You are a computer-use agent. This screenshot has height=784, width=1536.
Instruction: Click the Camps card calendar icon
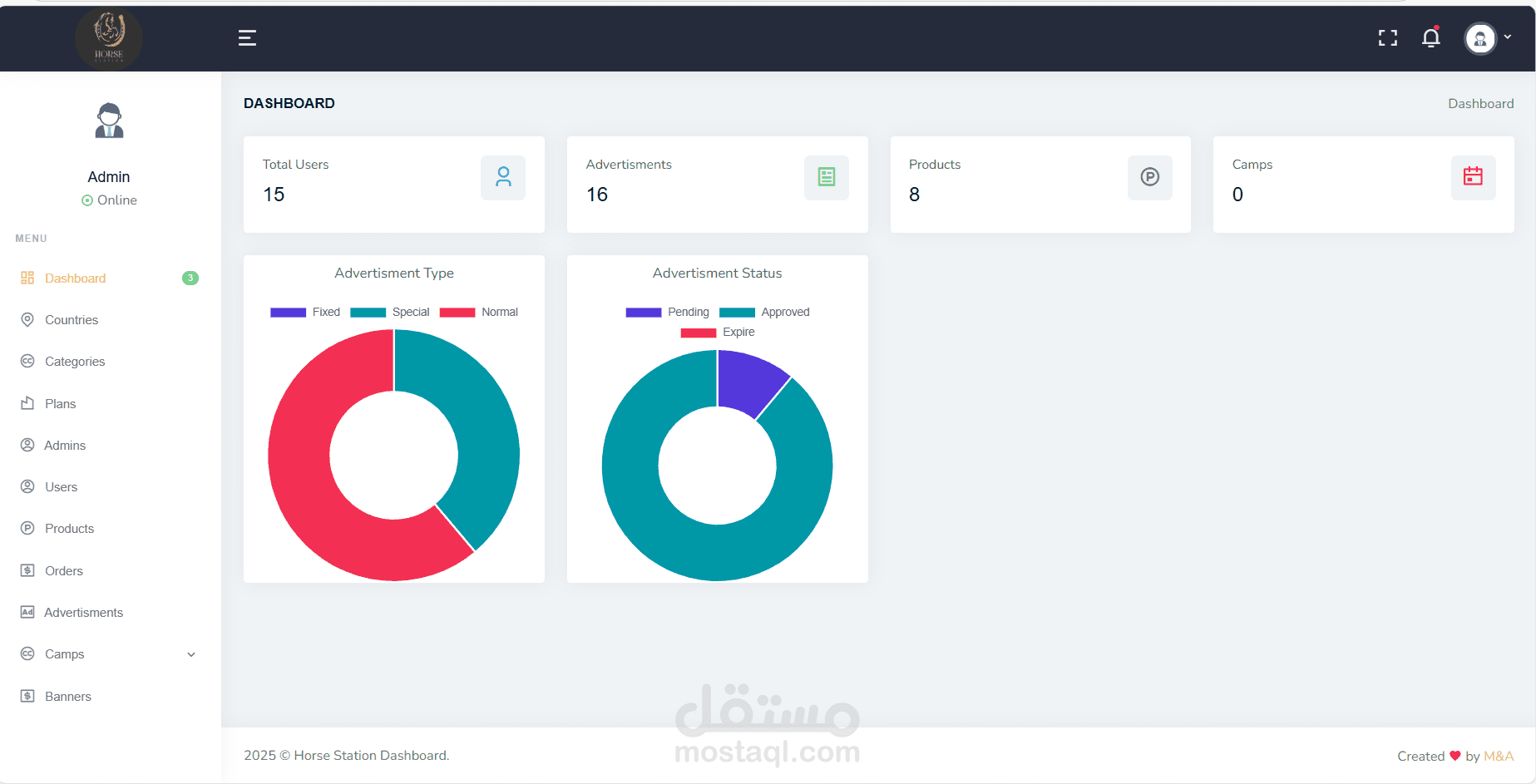[x=1473, y=177]
